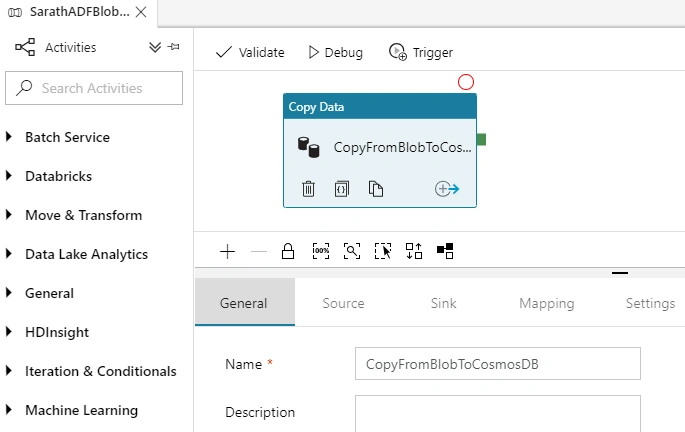Zoom out on the canvas
The image size is (685, 432).
click(259, 252)
